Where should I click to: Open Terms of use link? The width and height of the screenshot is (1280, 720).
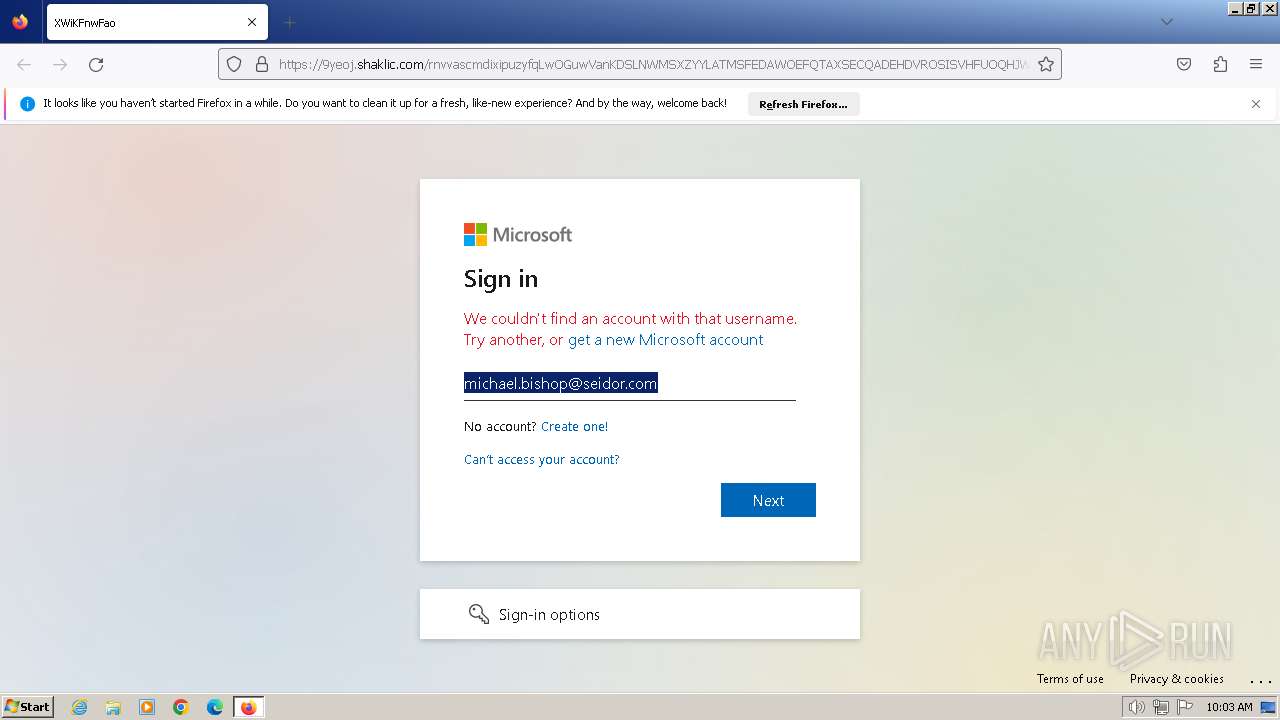click(x=1070, y=679)
